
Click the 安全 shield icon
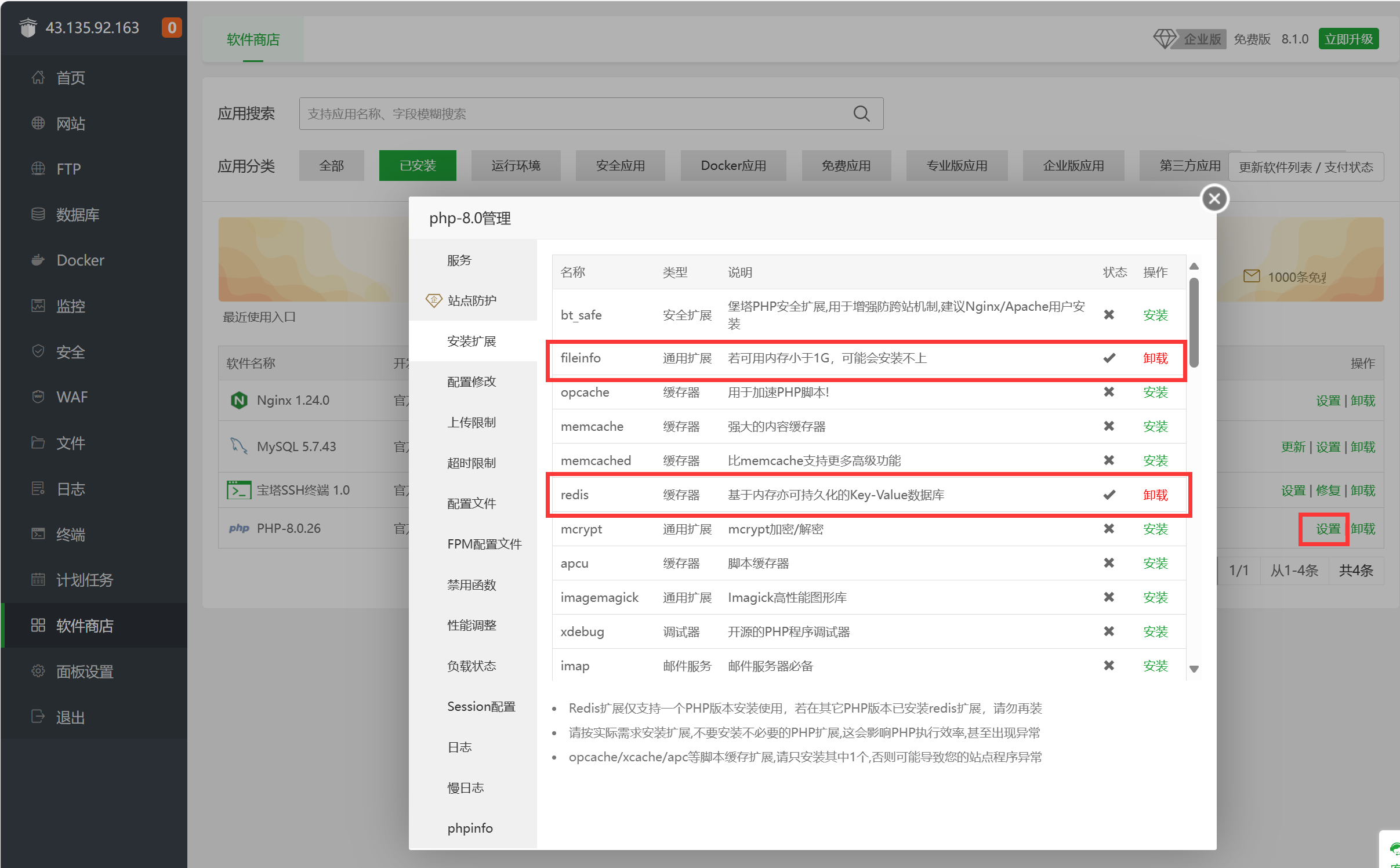pos(38,351)
